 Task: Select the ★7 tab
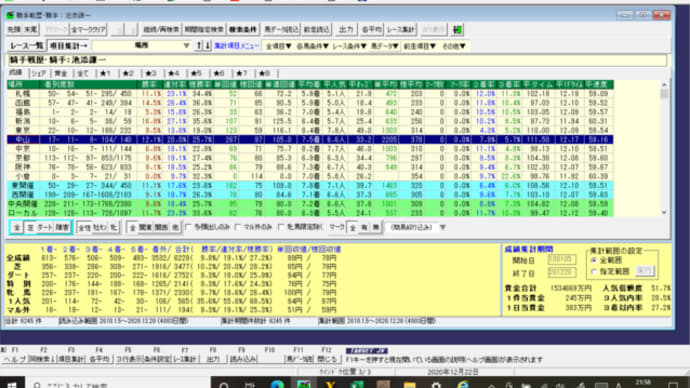[x=242, y=73]
